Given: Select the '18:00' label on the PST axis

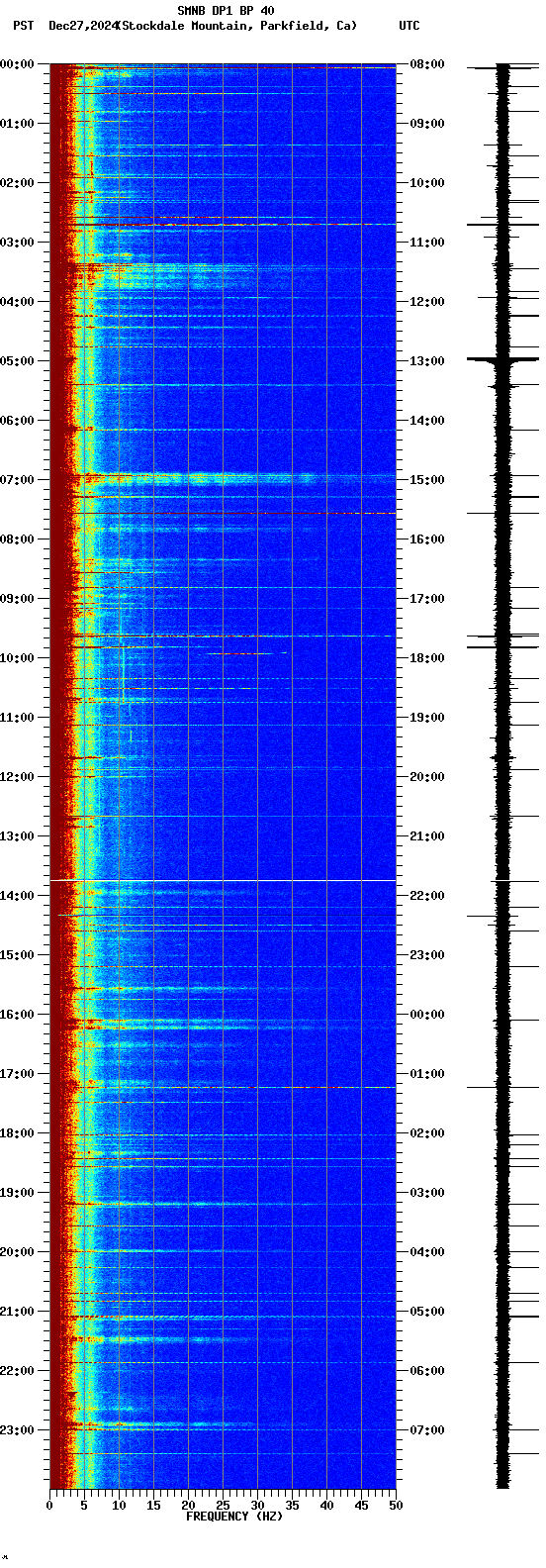Looking at the screenshot, I should [17, 1133].
